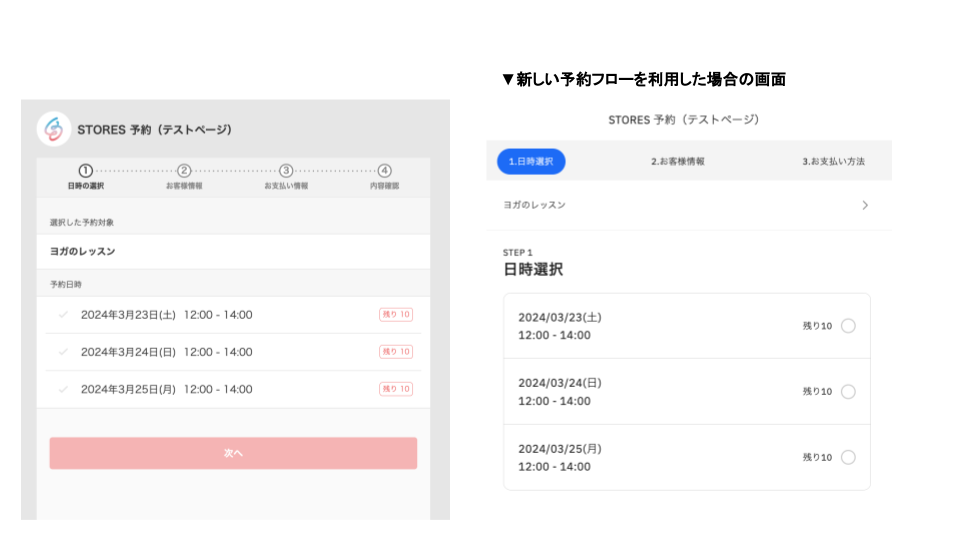Click the pink 次へ button
Image resolution: width=960 pixels, height=540 pixels.
coord(233,453)
